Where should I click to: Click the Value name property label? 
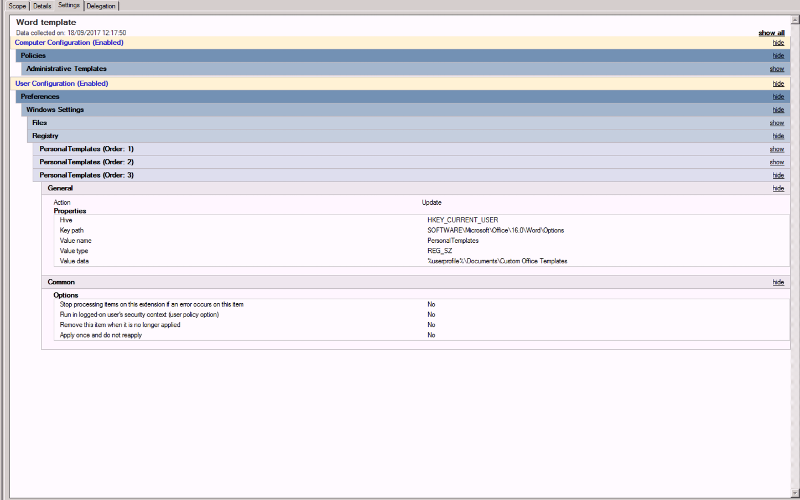[76, 241]
